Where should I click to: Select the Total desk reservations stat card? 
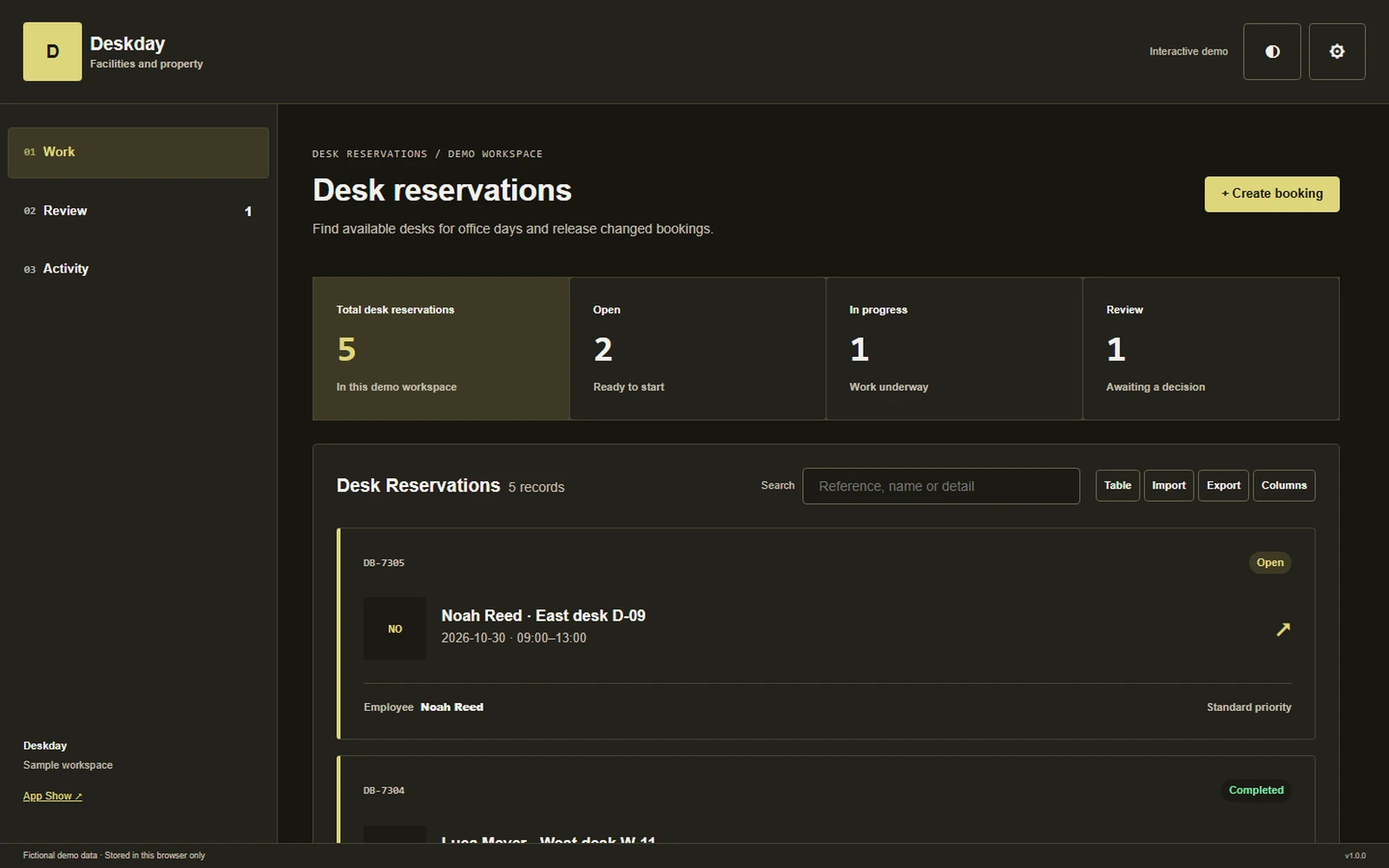click(441, 349)
